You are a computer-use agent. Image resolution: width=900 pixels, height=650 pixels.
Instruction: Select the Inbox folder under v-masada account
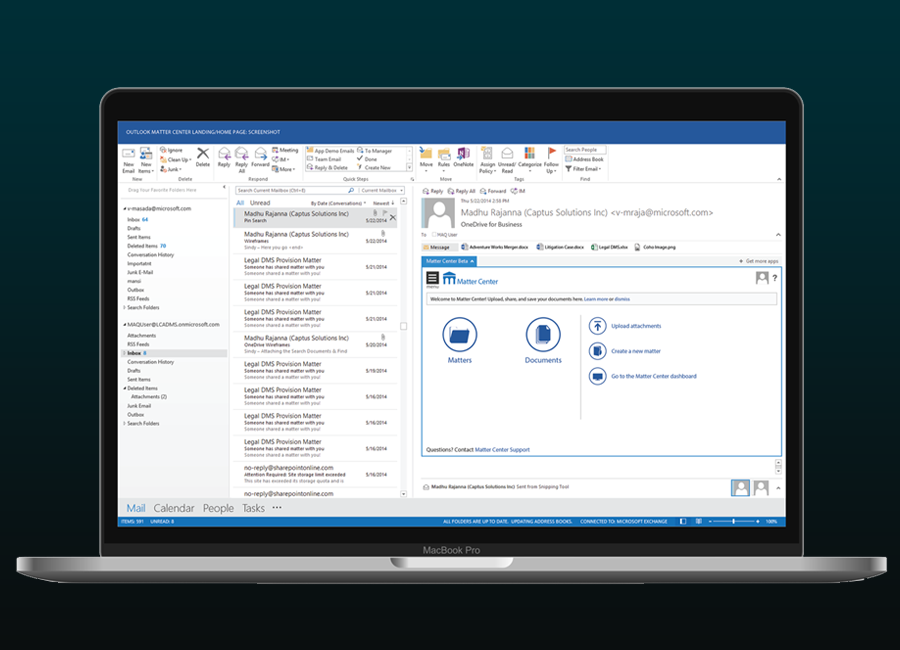tap(138, 219)
